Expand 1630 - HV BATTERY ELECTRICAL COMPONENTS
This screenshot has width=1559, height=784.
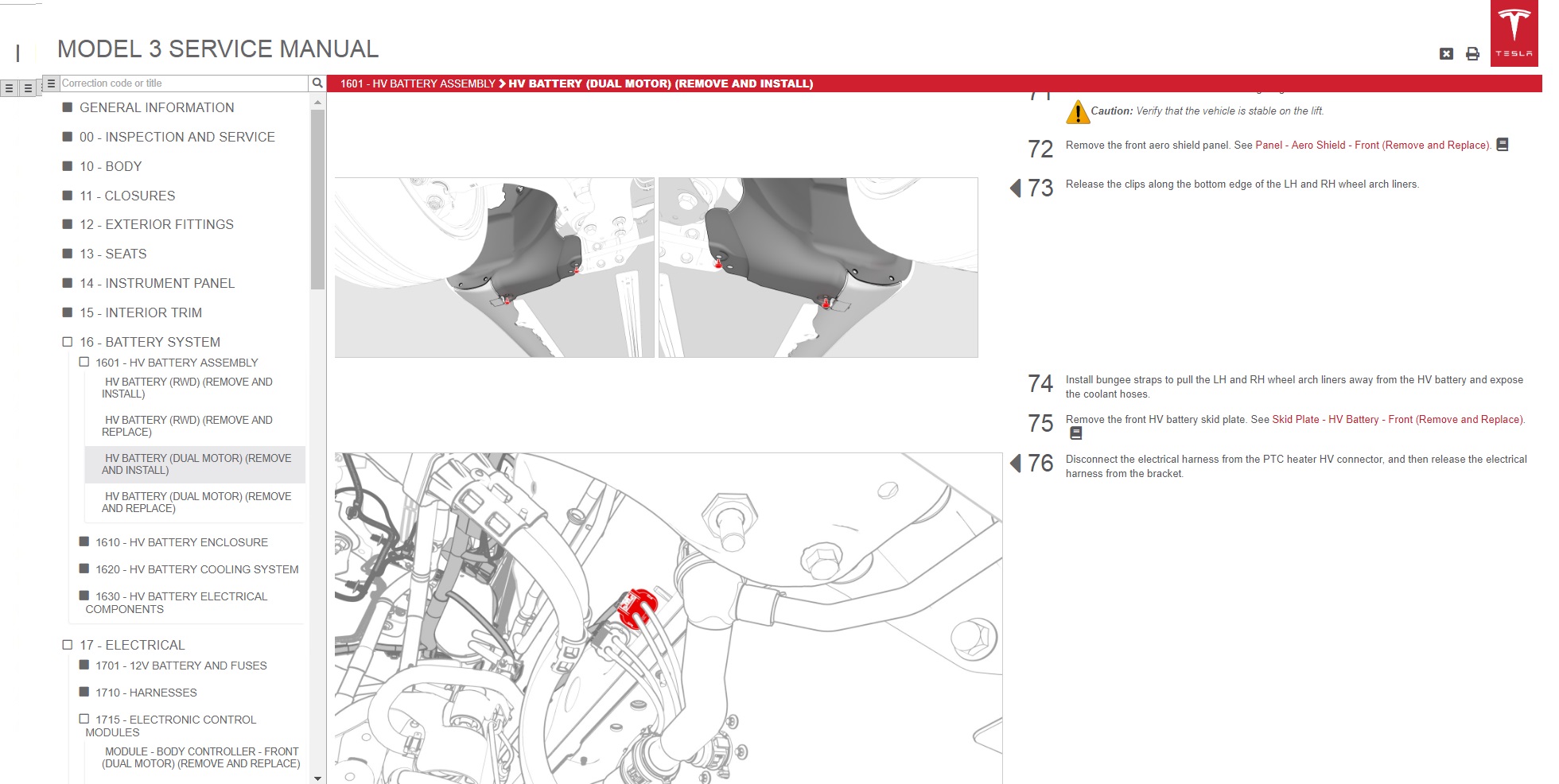click(x=84, y=596)
